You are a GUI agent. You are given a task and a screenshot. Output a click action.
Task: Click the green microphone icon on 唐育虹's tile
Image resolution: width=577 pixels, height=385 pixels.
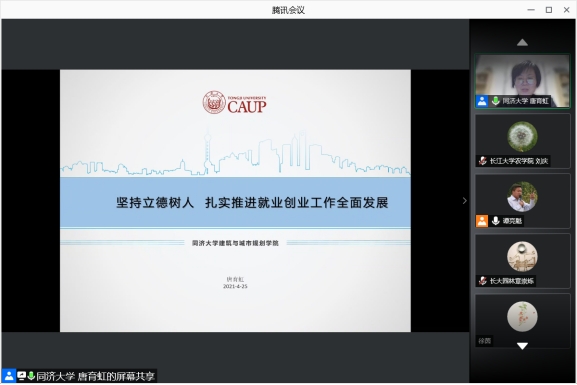pyautogui.click(x=495, y=100)
